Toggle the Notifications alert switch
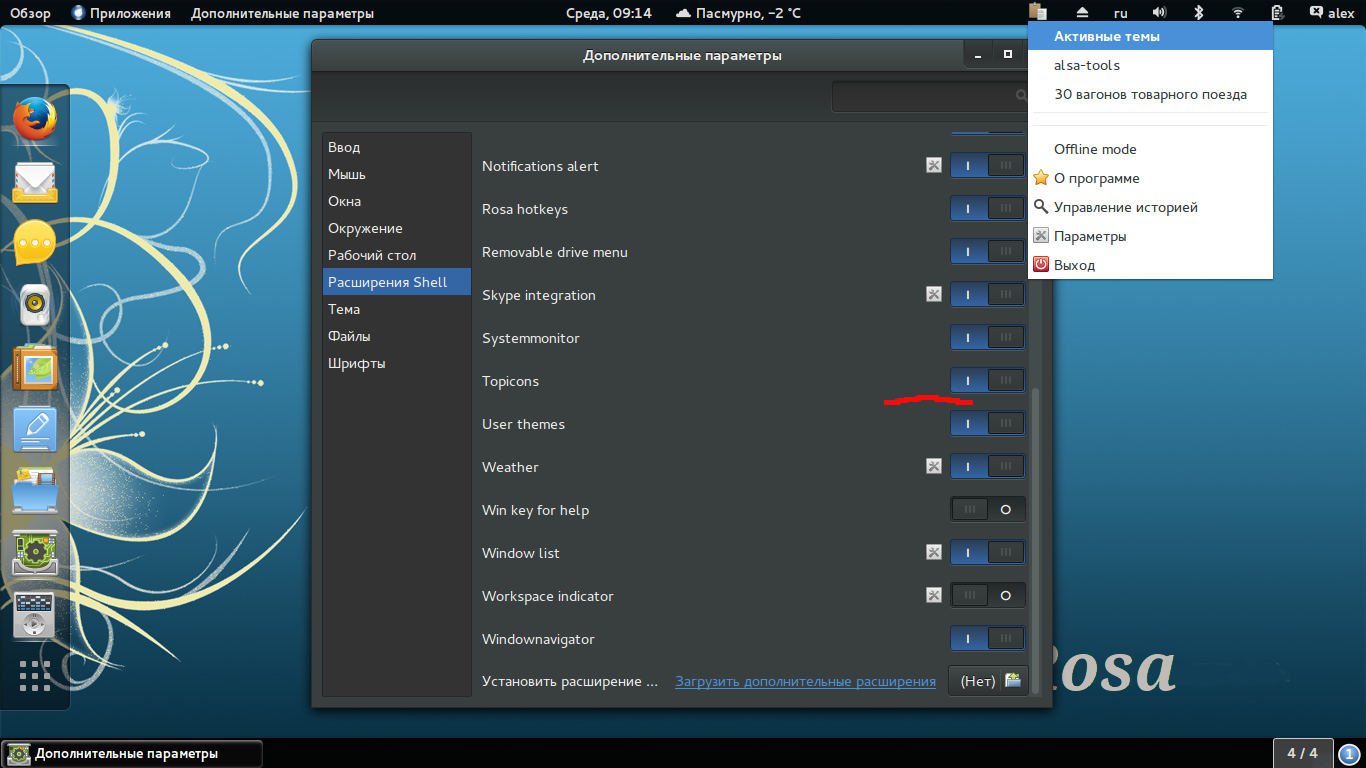Viewport: 1366px width, 768px height. (987, 166)
